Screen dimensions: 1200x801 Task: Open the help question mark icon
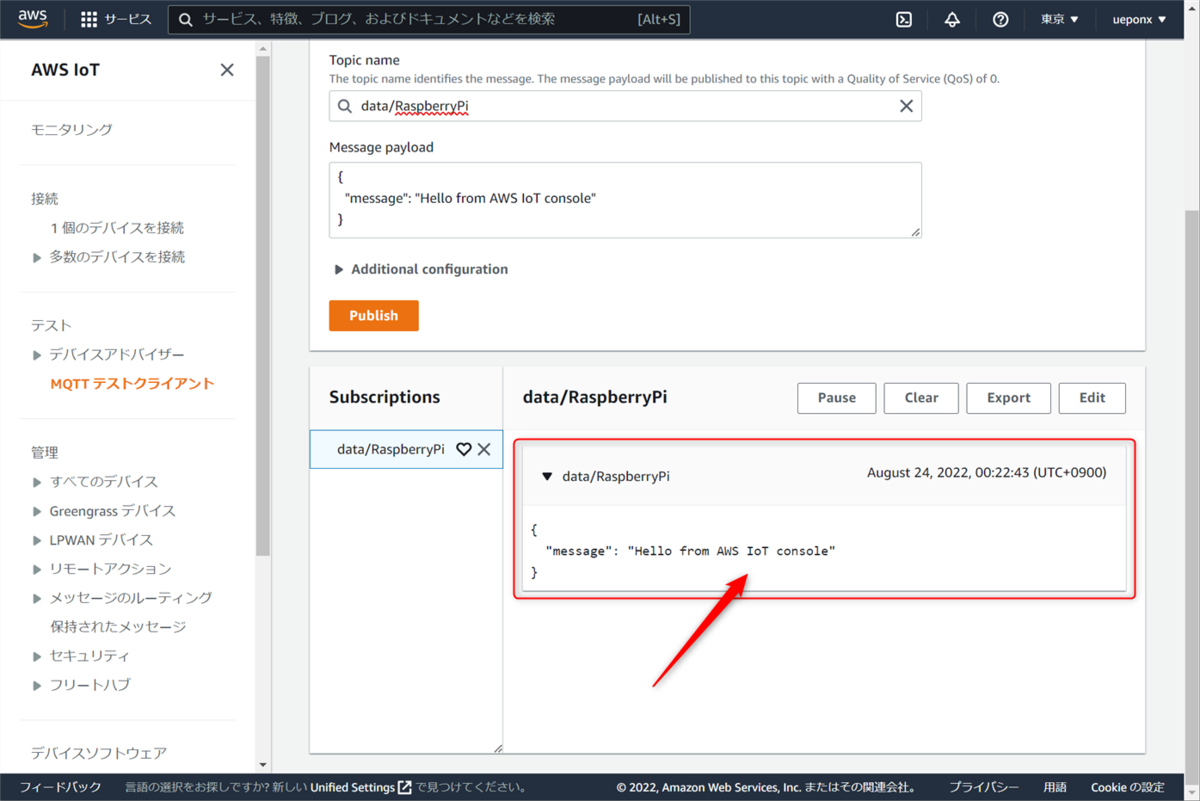(x=1000, y=19)
